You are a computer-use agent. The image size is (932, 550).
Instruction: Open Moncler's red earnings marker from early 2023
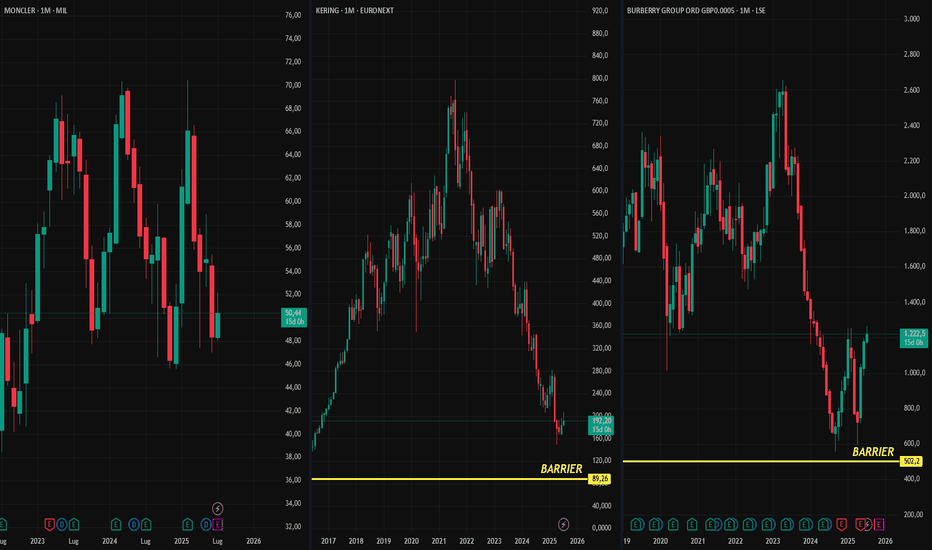pyautogui.click(x=49, y=524)
